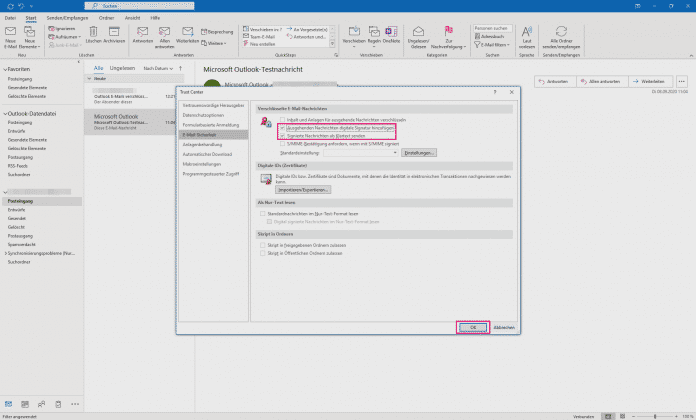696x420 pixels.
Task: Enable 'Standardnachrichten im Nur-Text-Format lesen' checkbox
Action: 263,213
